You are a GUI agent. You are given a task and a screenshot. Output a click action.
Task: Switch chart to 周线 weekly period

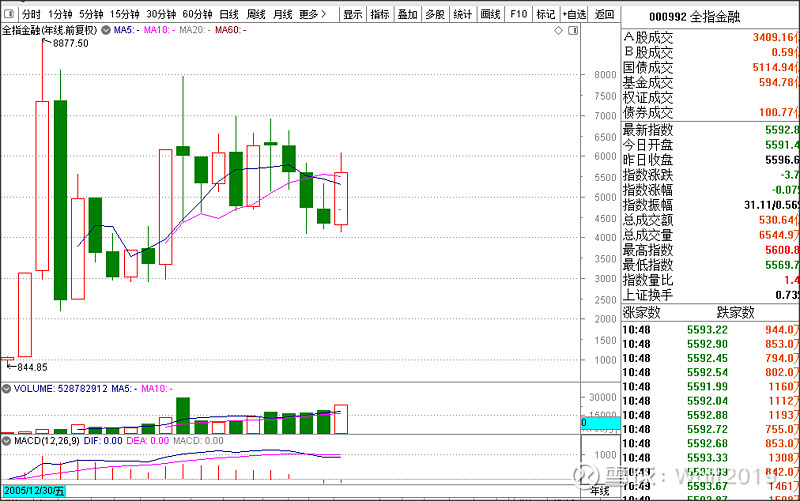click(x=256, y=14)
